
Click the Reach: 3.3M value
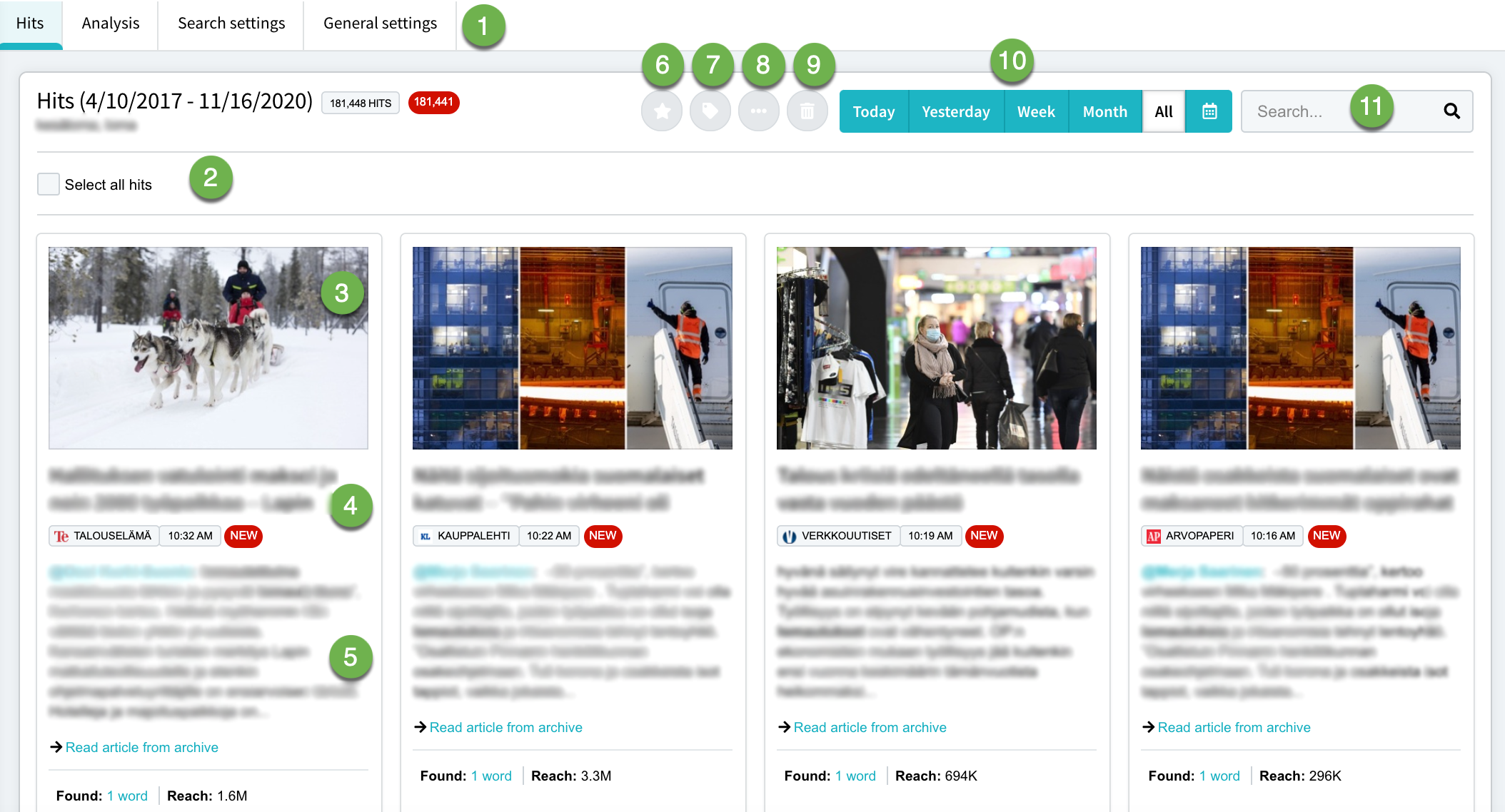(571, 776)
